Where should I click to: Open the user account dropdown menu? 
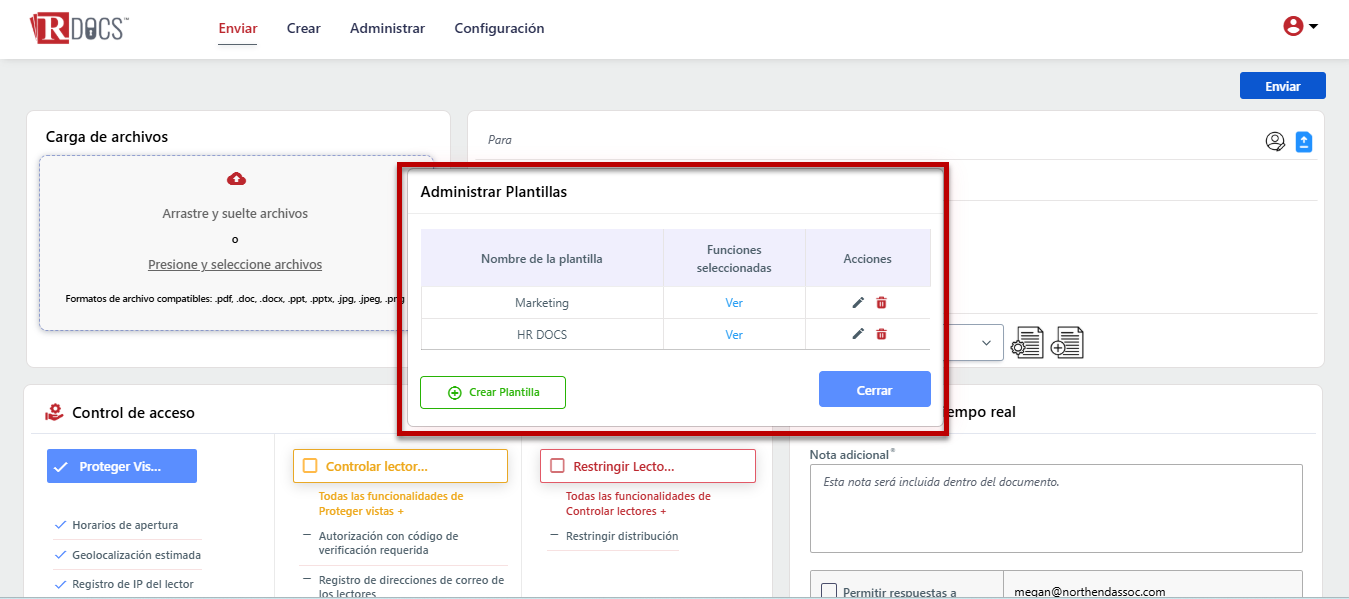click(1300, 27)
